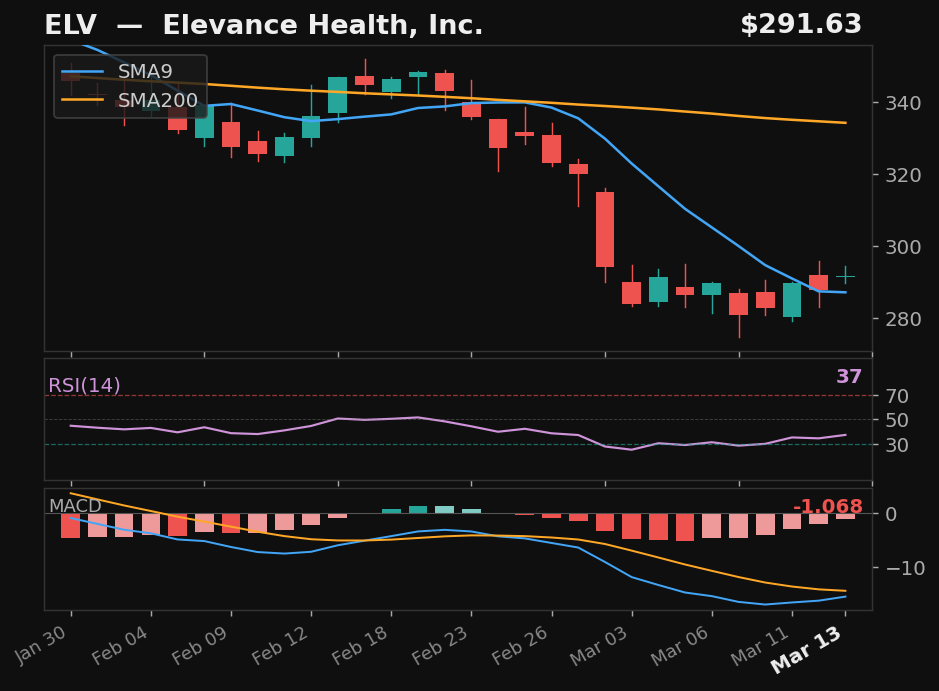Click the purple RSI value reading 37

coord(849,376)
